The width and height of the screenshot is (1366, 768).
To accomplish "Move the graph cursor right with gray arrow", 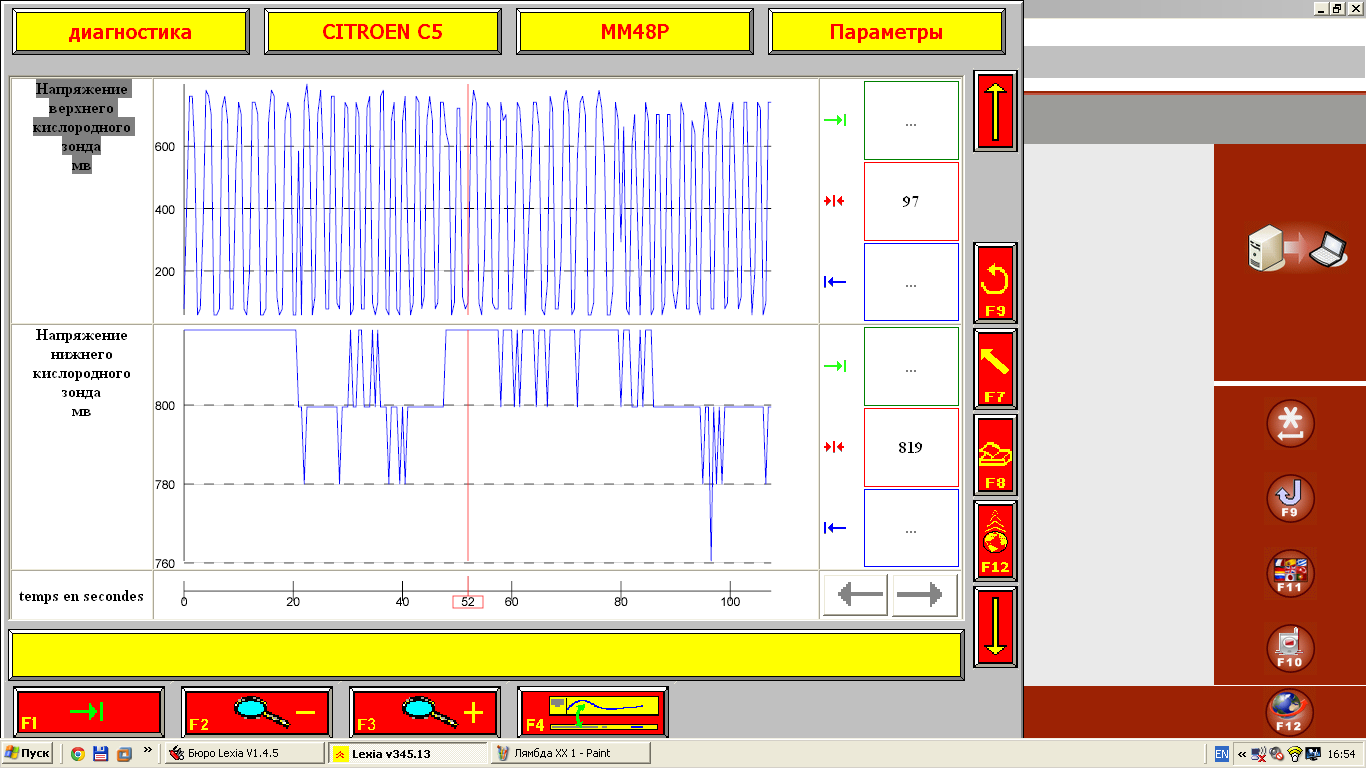I will (x=925, y=595).
